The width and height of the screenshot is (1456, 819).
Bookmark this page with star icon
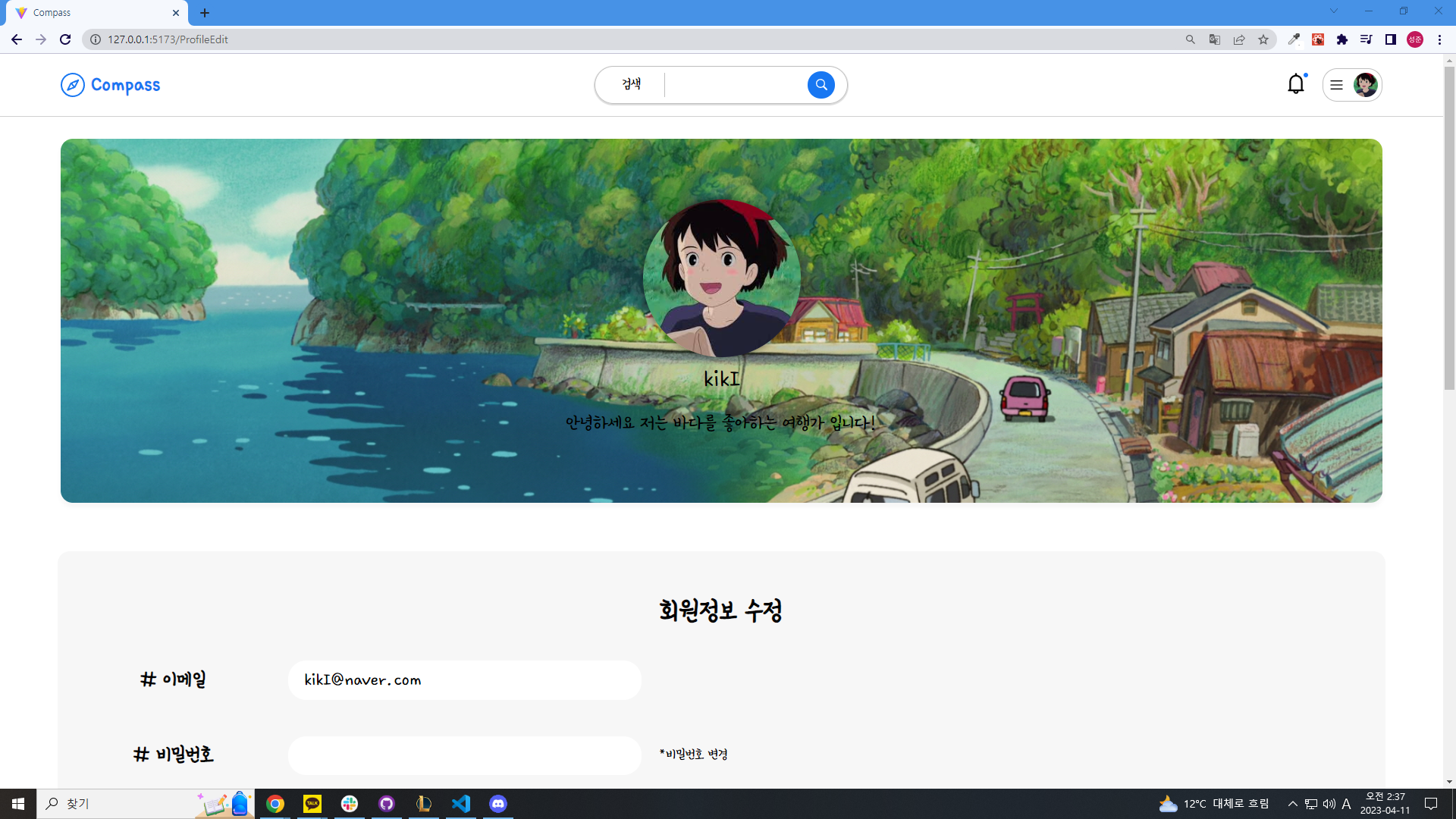[1263, 39]
